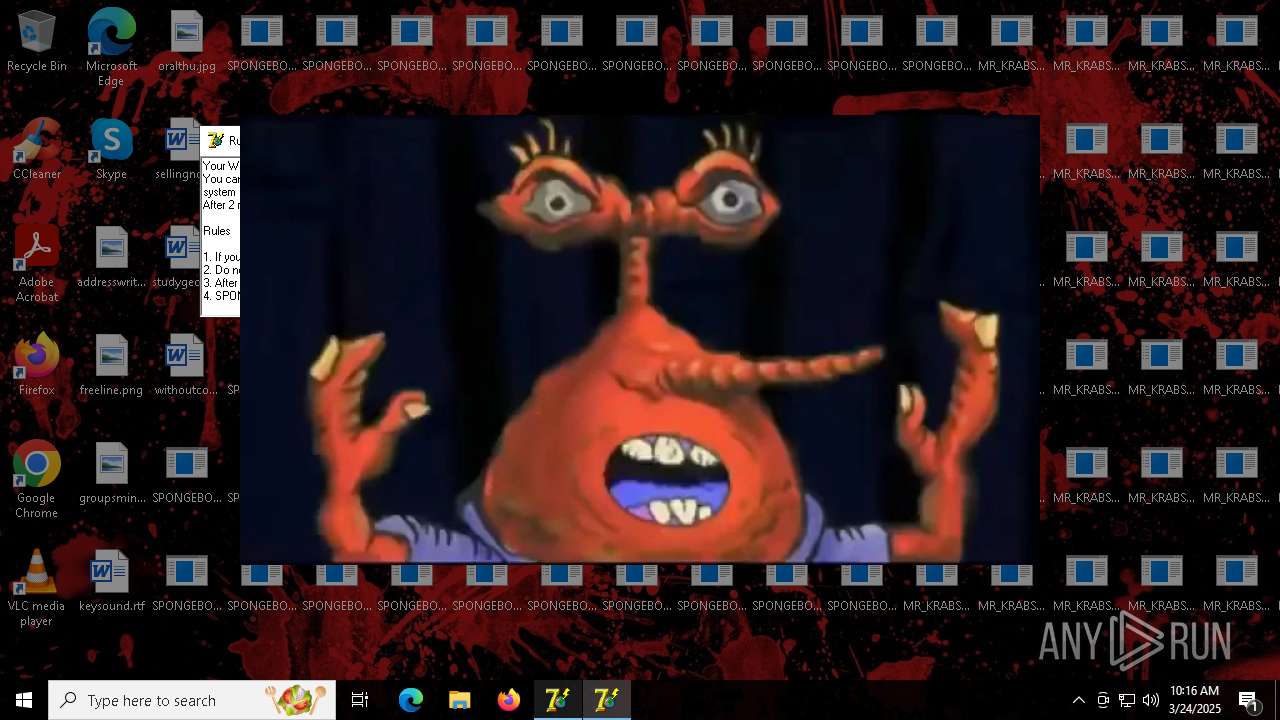This screenshot has width=1280, height=720.
Task: Click the Meet Now camera tray icon
Action: pos(1103,700)
